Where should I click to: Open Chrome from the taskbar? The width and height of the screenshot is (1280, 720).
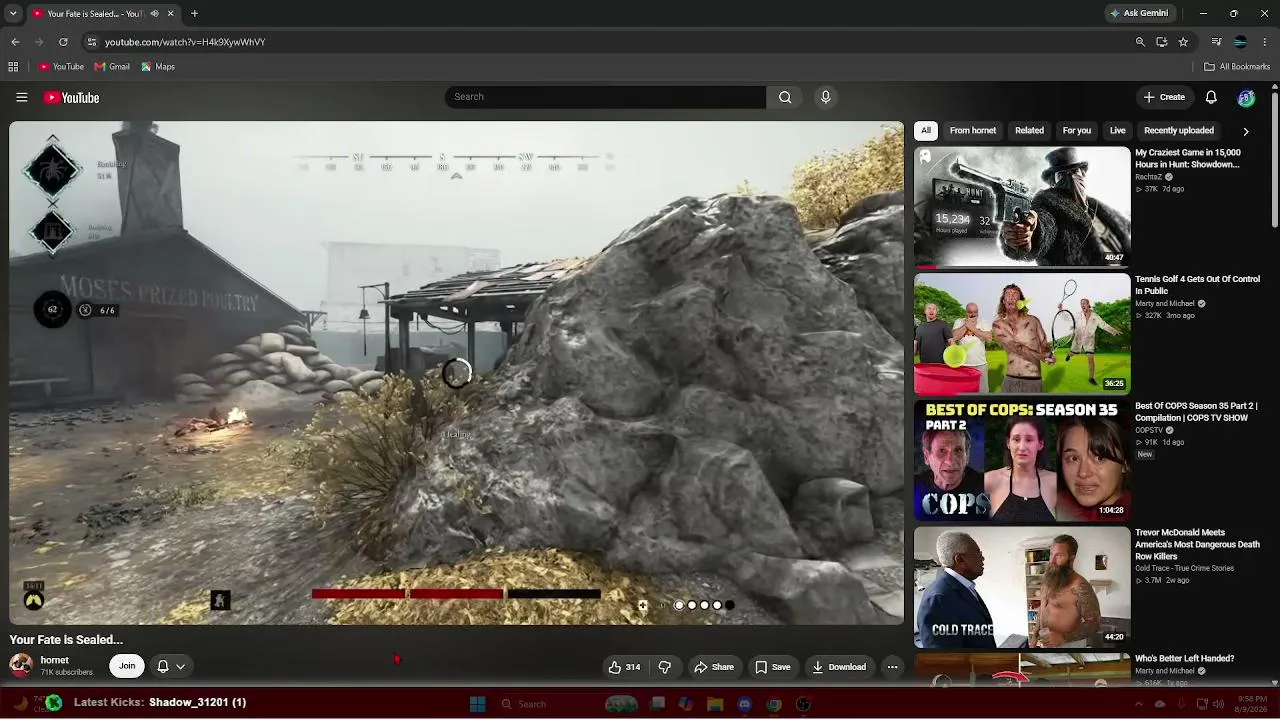[x=773, y=704]
